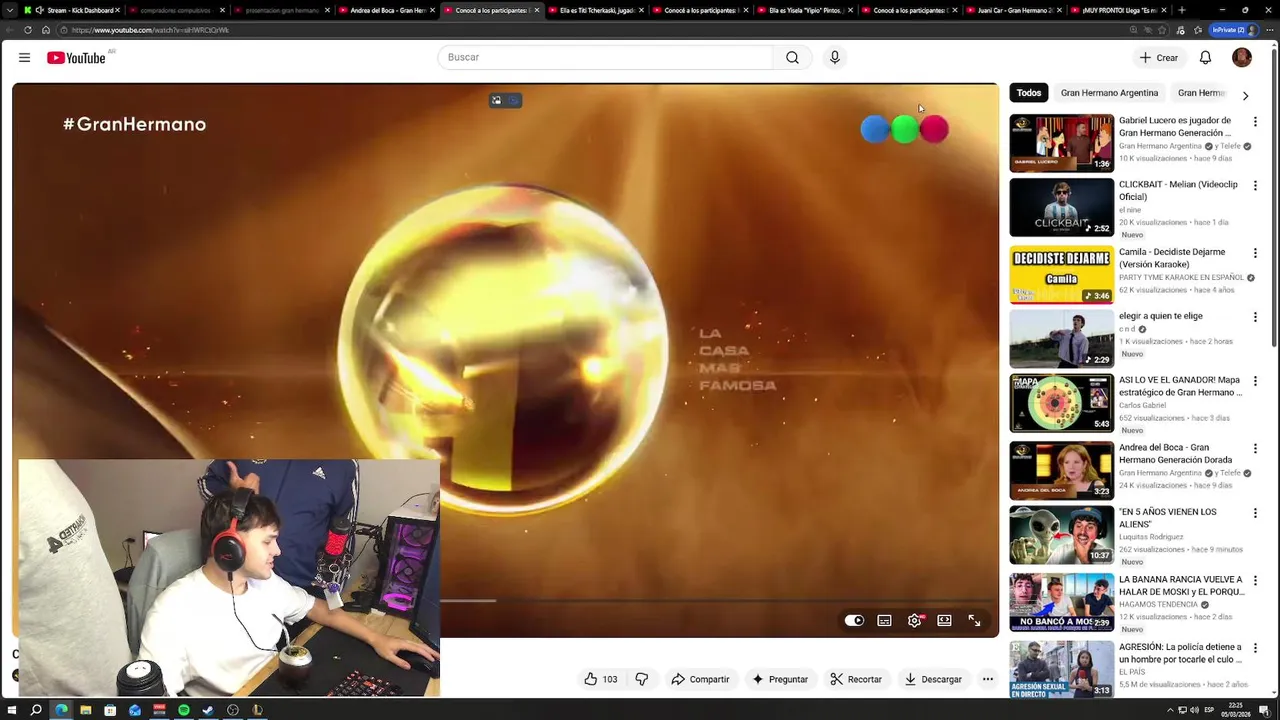Image resolution: width=1280 pixels, height=720 pixels.
Task: Switch to Juani Car - Gran Hermano tab
Action: click(1014, 10)
